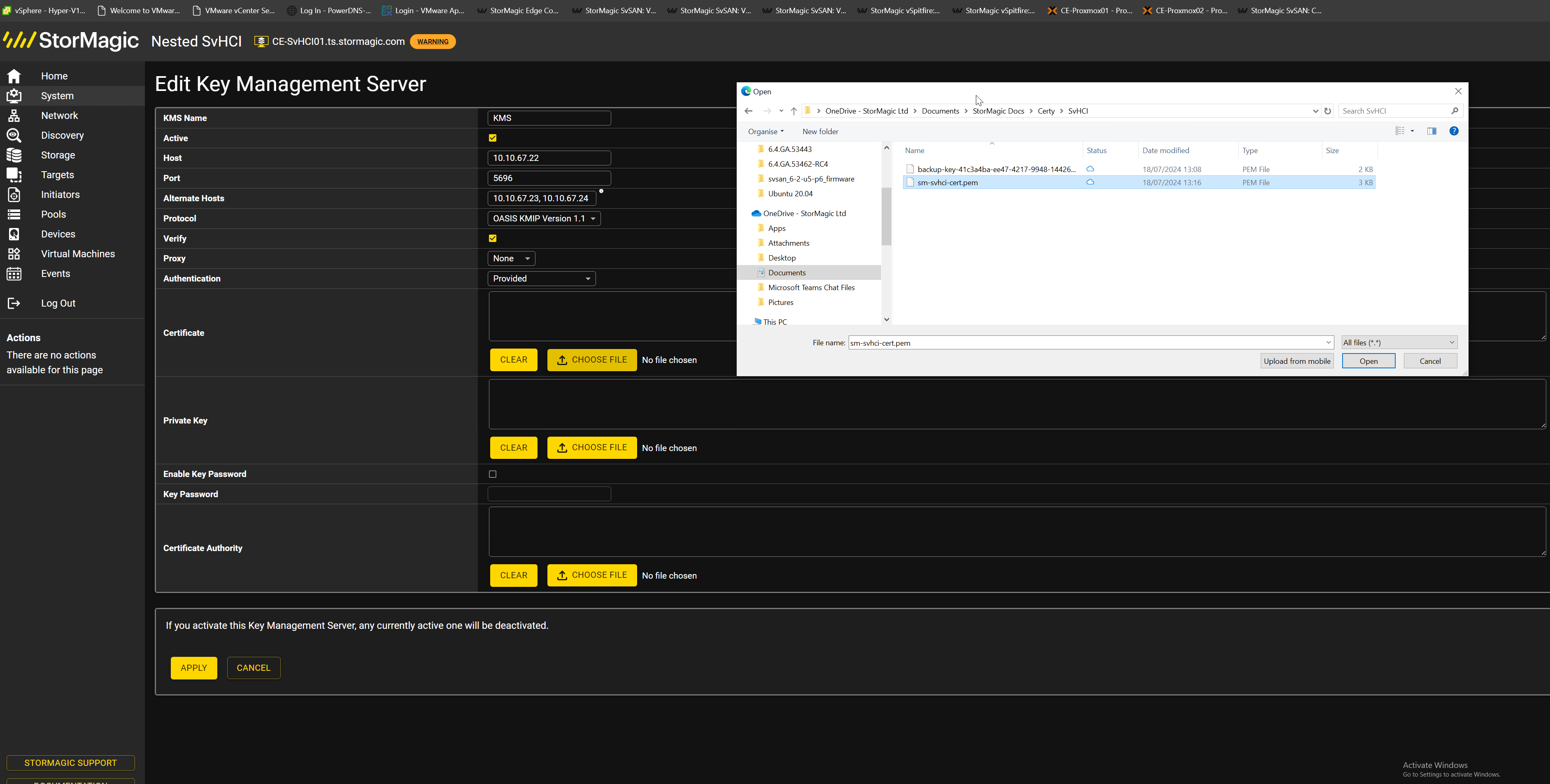The image size is (1550, 784).
Task: Click Upload from mobile button
Action: coord(1297,361)
